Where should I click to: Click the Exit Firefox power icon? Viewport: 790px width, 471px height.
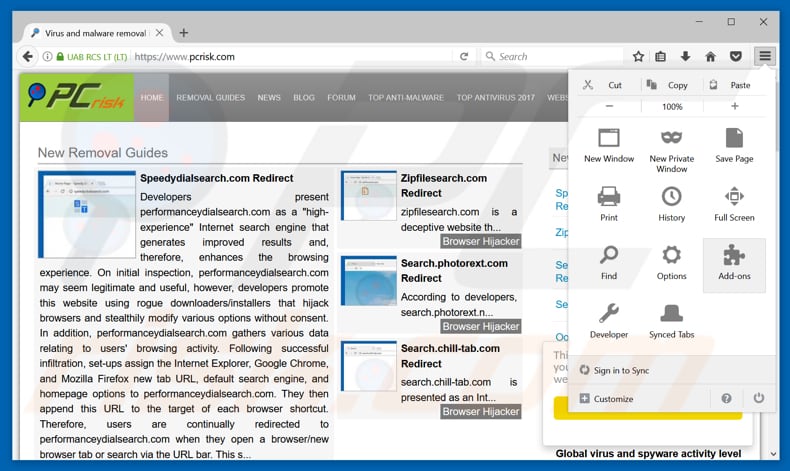pyautogui.click(x=758, y=398)
